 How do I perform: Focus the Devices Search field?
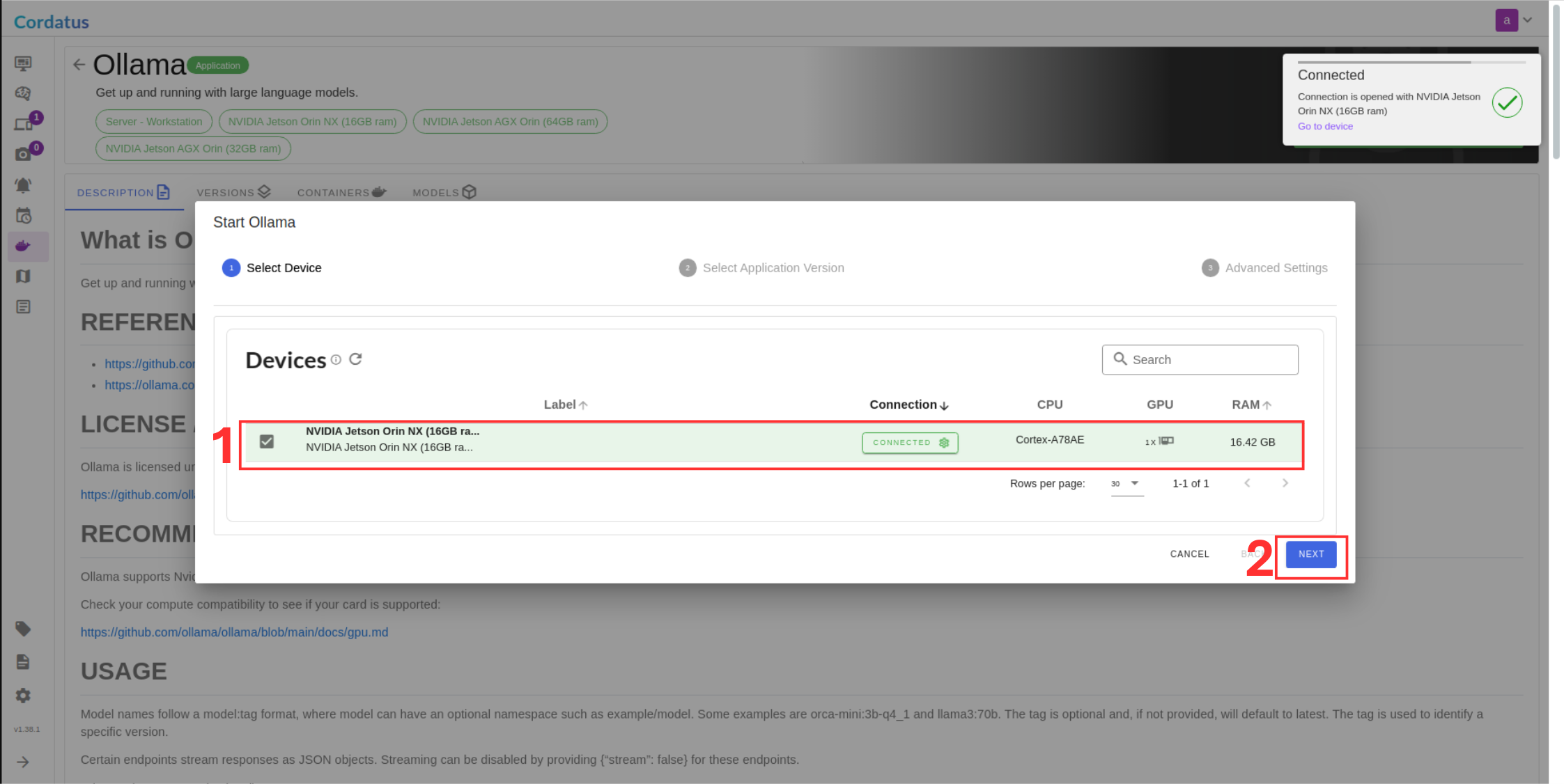1200,359
